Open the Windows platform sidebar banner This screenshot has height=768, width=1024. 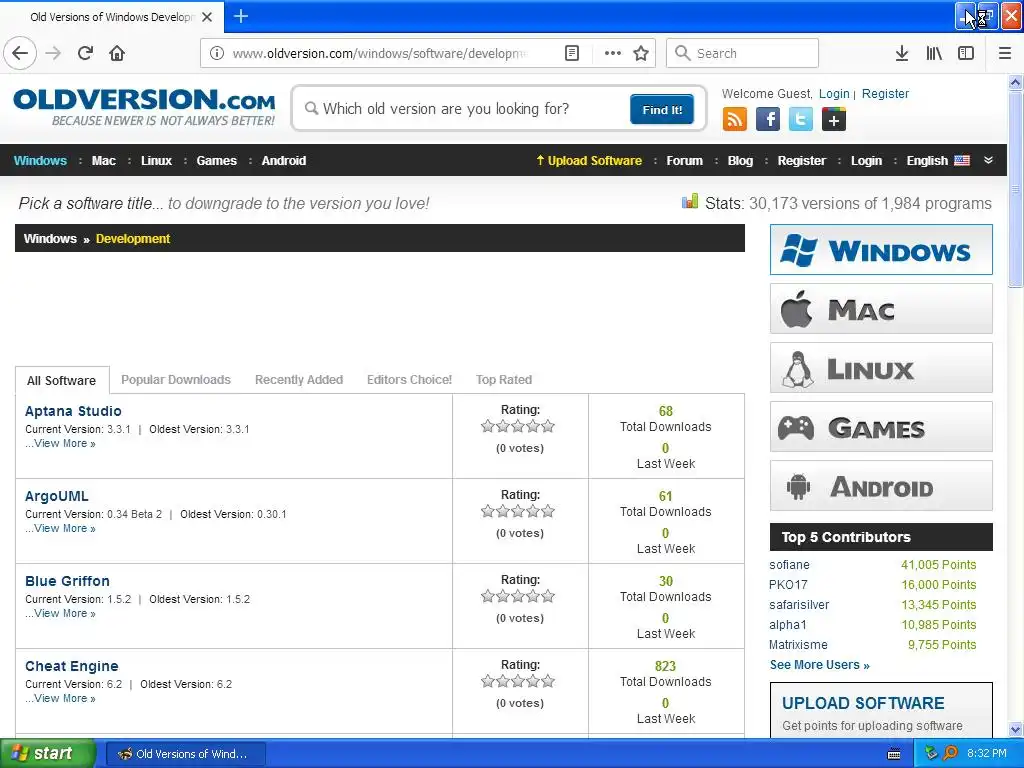(x=881, y=249)
